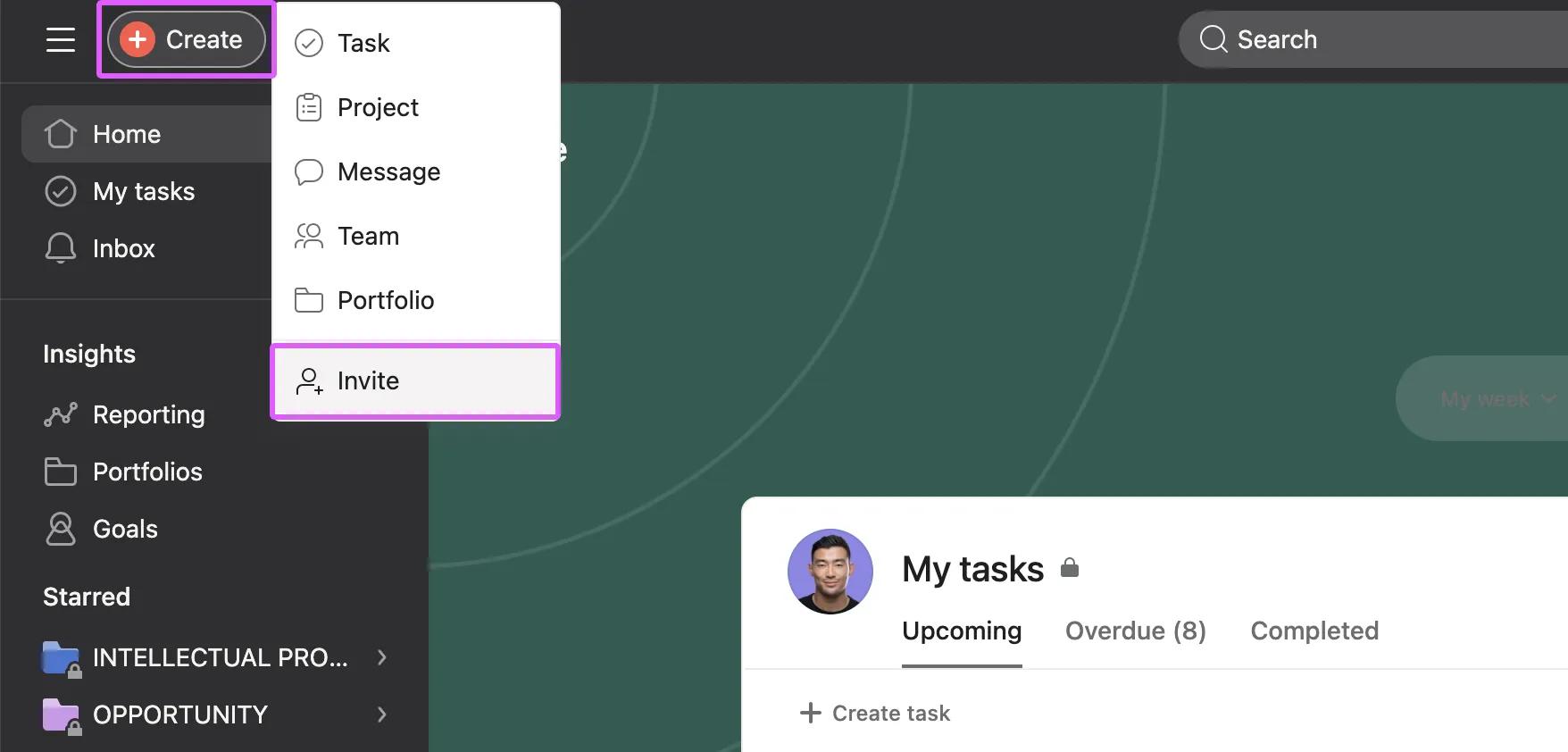Open Home in the sidebar

click(127, 134)
